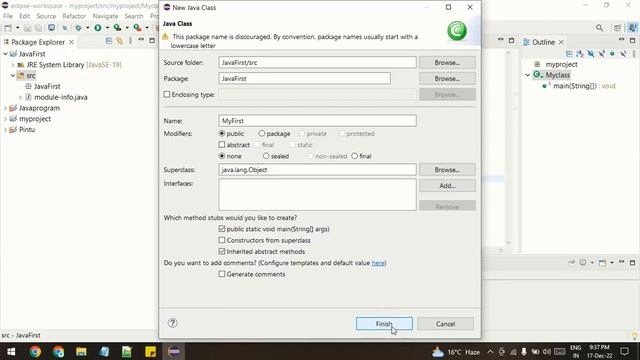Open the Refactor menu
Image resolution: width=640 pixels, height=360 pixels.
74,16
